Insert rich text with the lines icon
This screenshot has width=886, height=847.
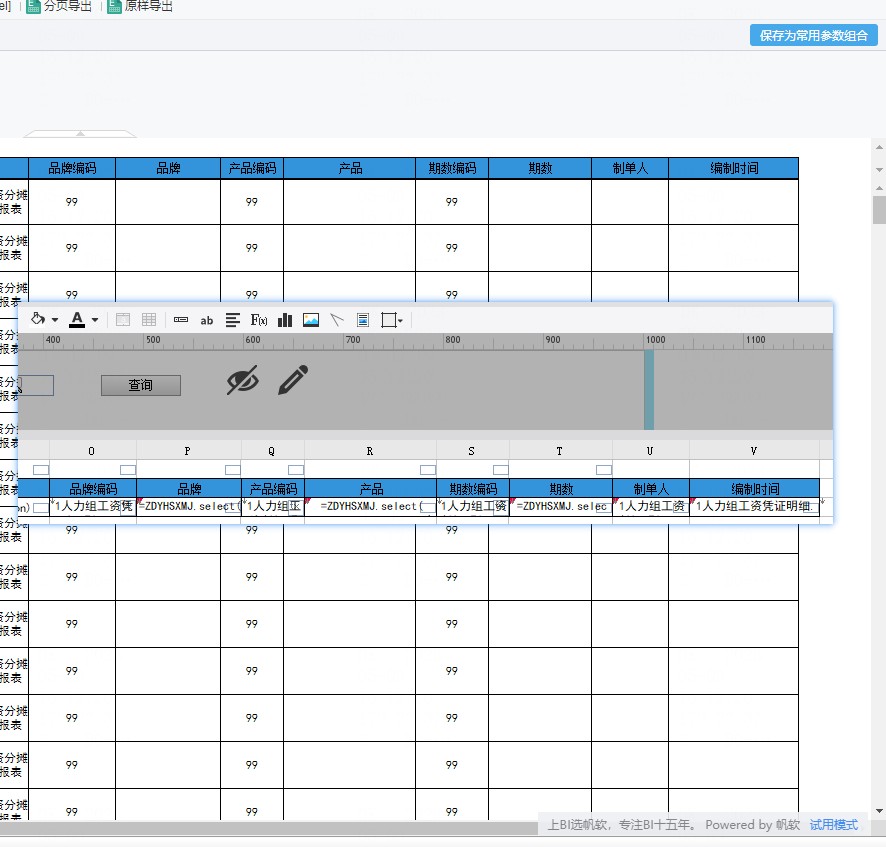[x=232, y=320]
